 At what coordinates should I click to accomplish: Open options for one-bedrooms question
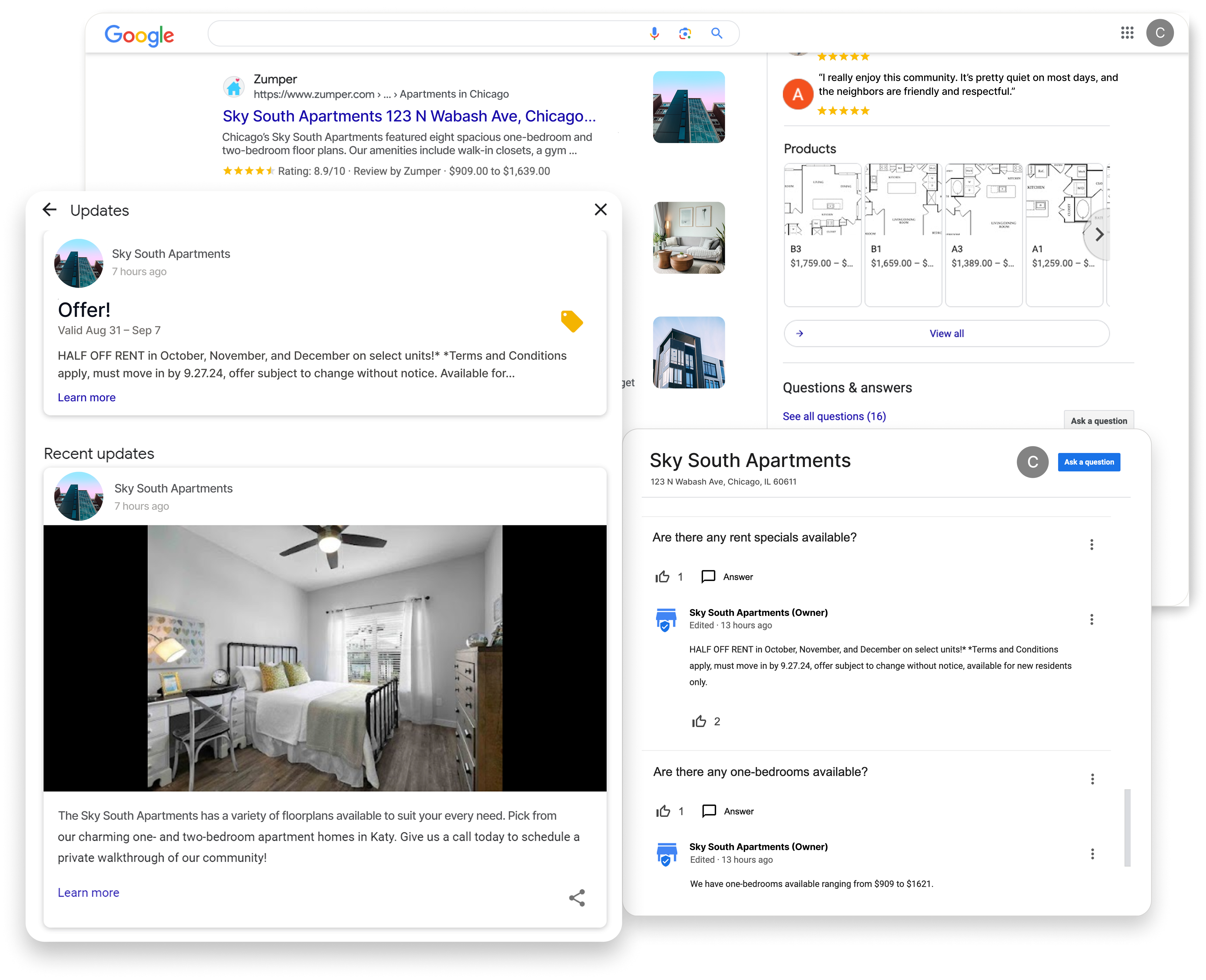tap(1092, 779)
